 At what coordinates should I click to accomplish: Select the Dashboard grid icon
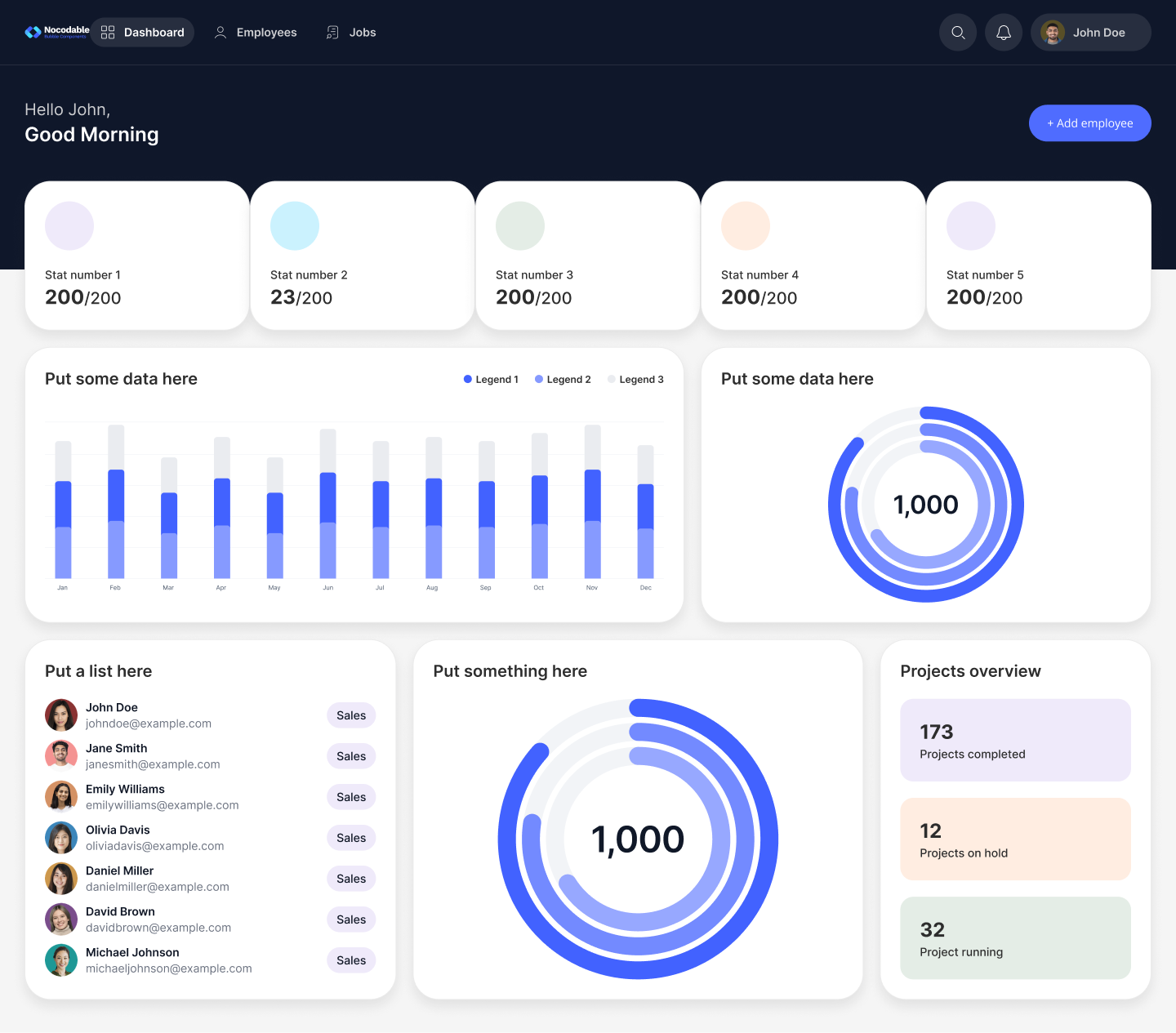[x=107, y=32]
